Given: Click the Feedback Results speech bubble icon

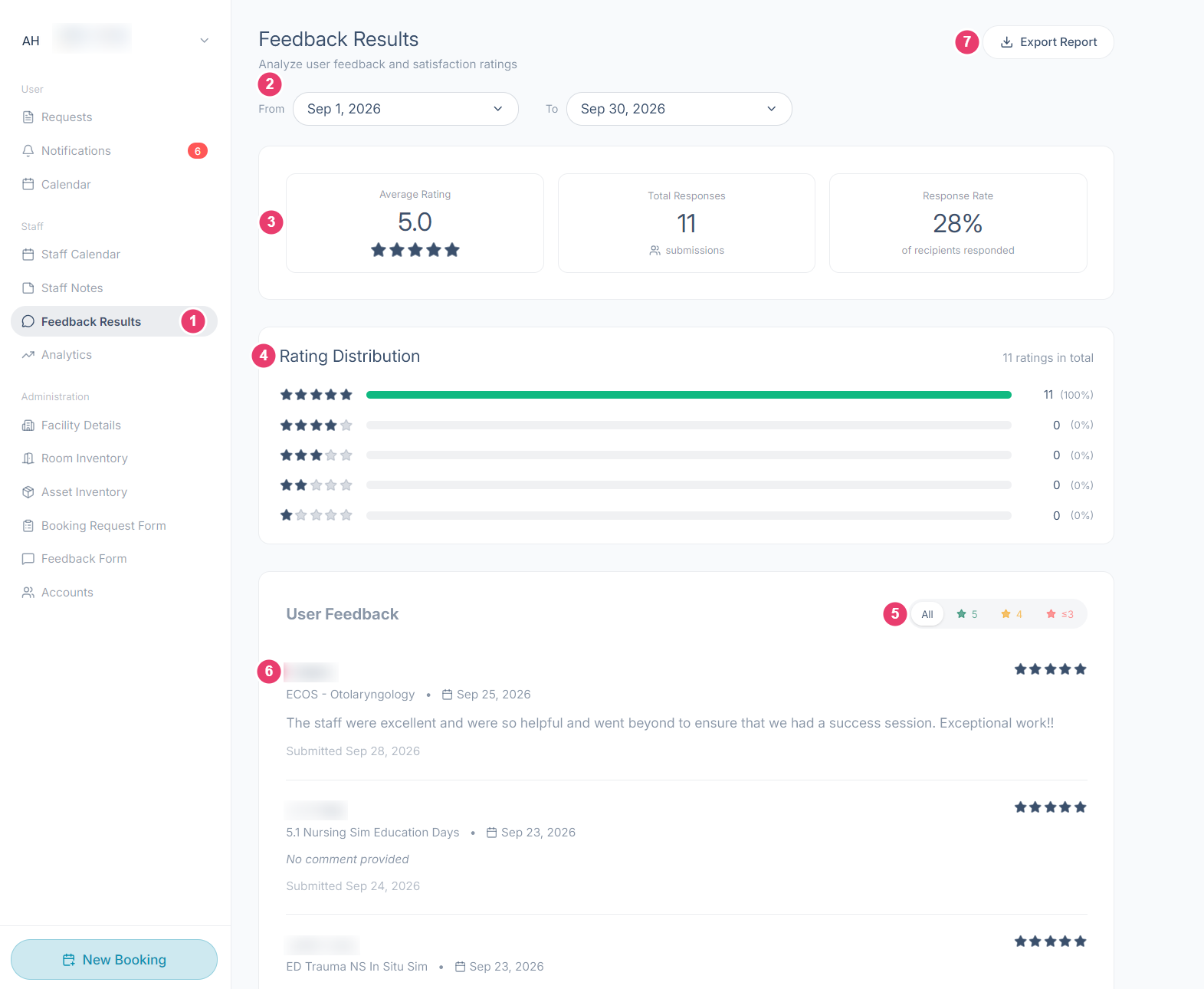Looking at the screenshot, I should pyautogui.click(x=28, y=322).
